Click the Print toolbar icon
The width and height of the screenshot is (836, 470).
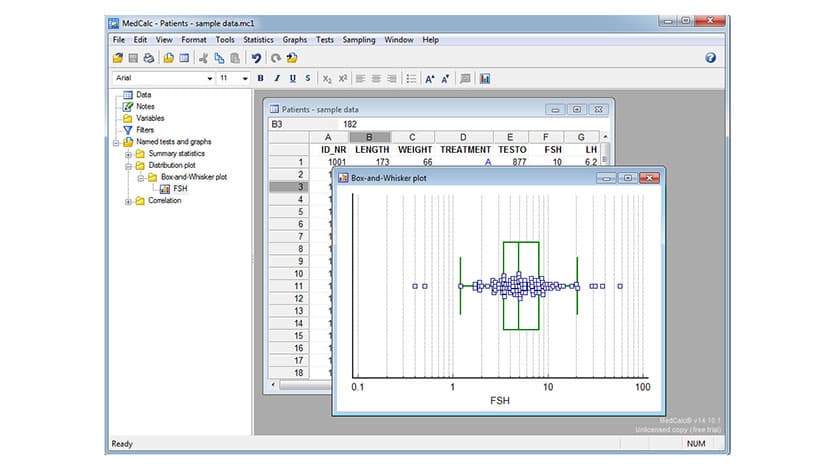click(149, 58)
